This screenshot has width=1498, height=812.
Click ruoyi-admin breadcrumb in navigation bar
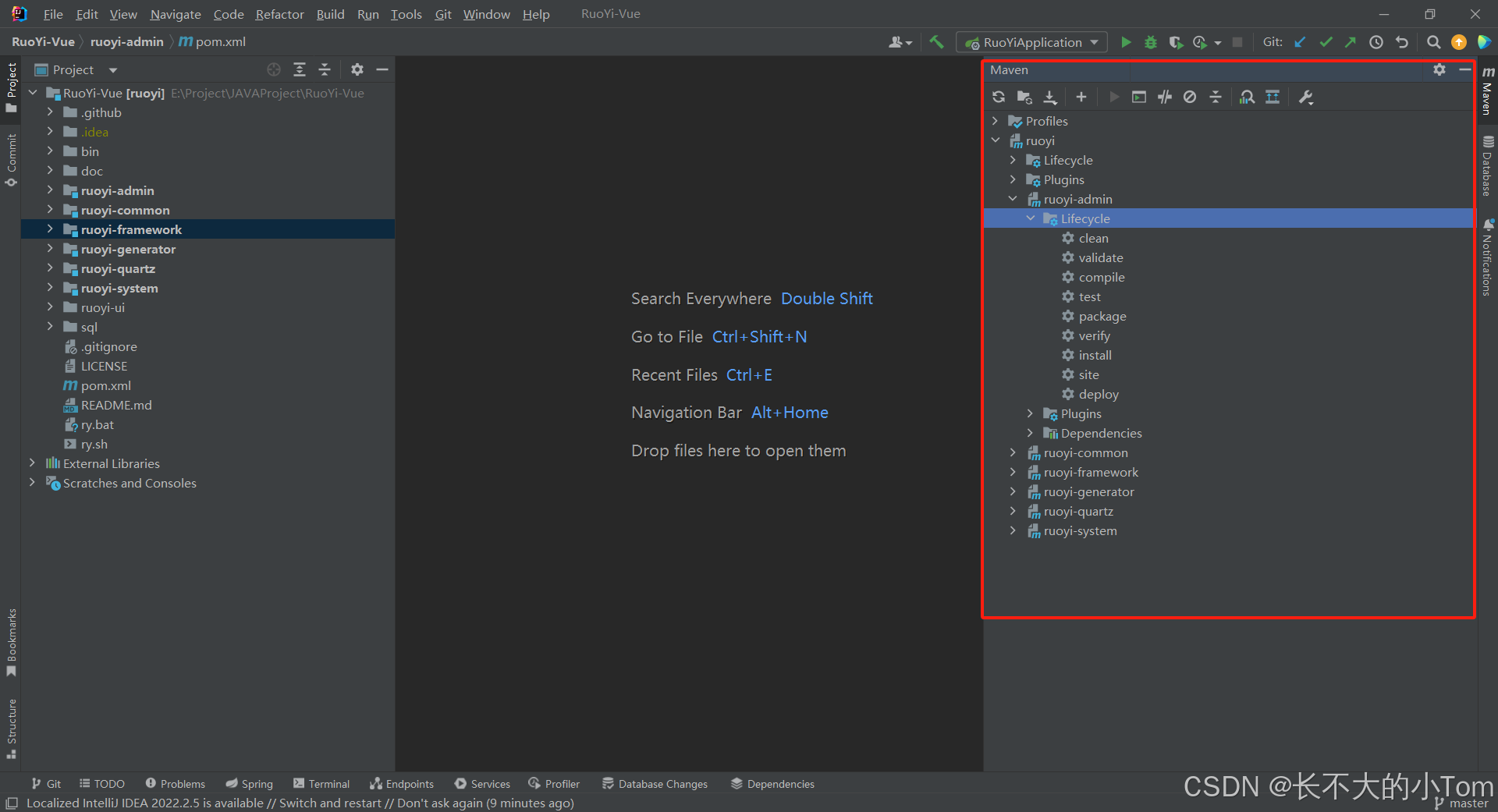click(126, 42)
